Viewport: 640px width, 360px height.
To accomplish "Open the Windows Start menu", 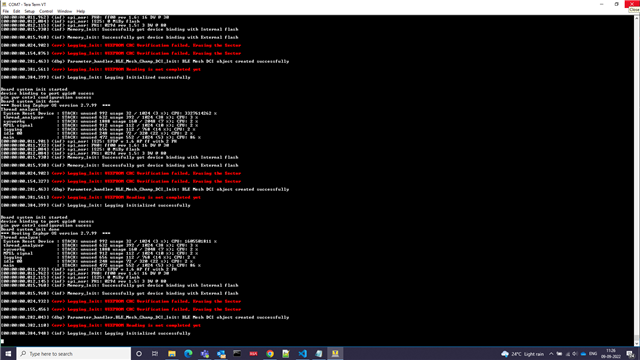I will 8,353.
